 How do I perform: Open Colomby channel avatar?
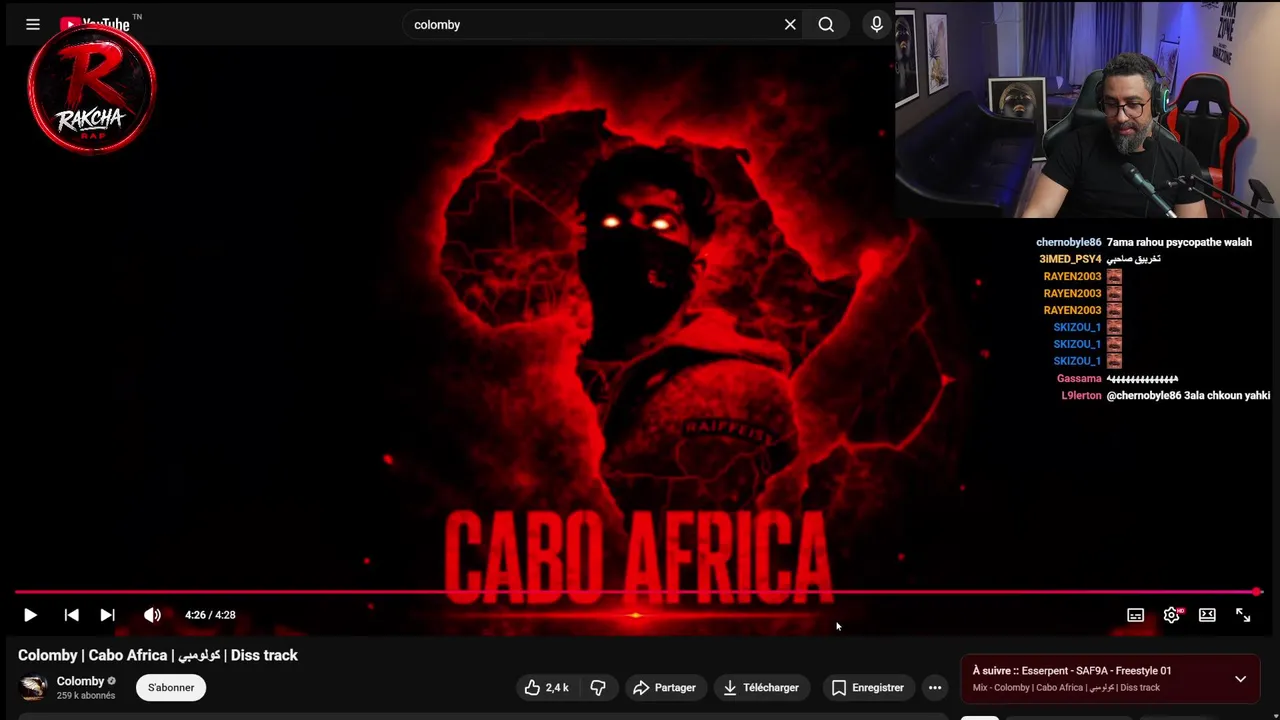click(x=34, y=687)
